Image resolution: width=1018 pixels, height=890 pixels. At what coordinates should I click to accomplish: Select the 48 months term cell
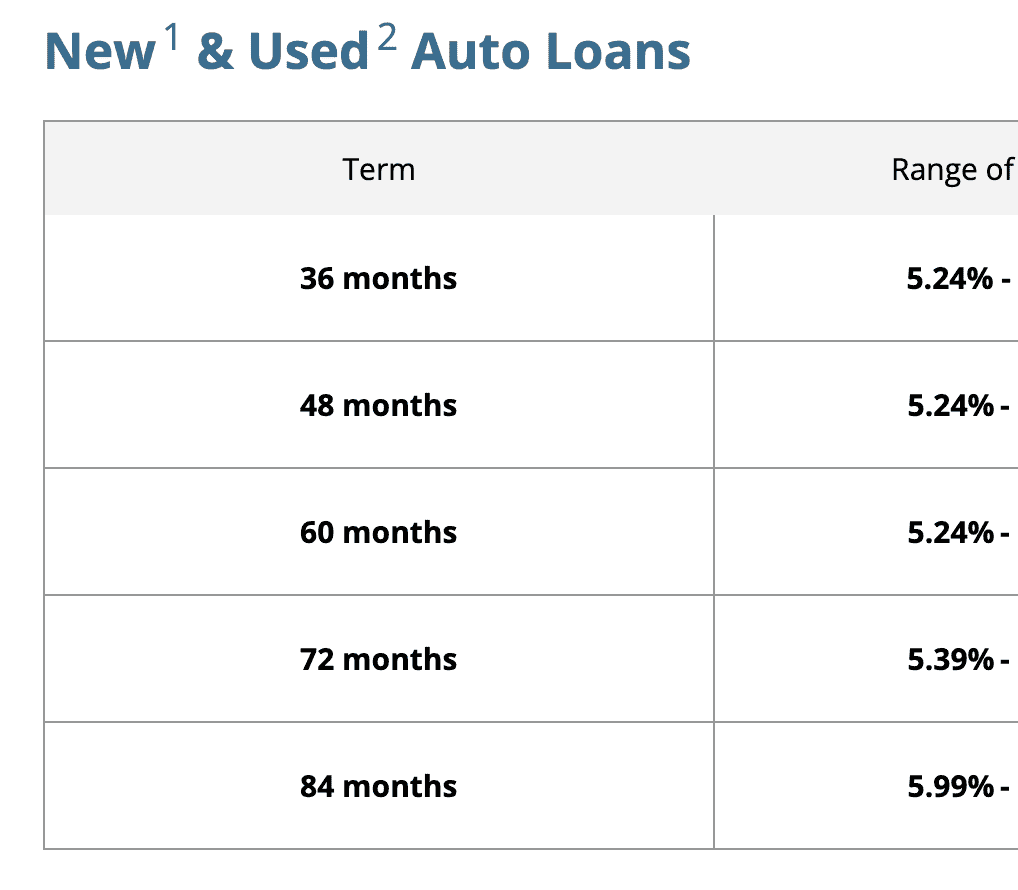[378, 405]
